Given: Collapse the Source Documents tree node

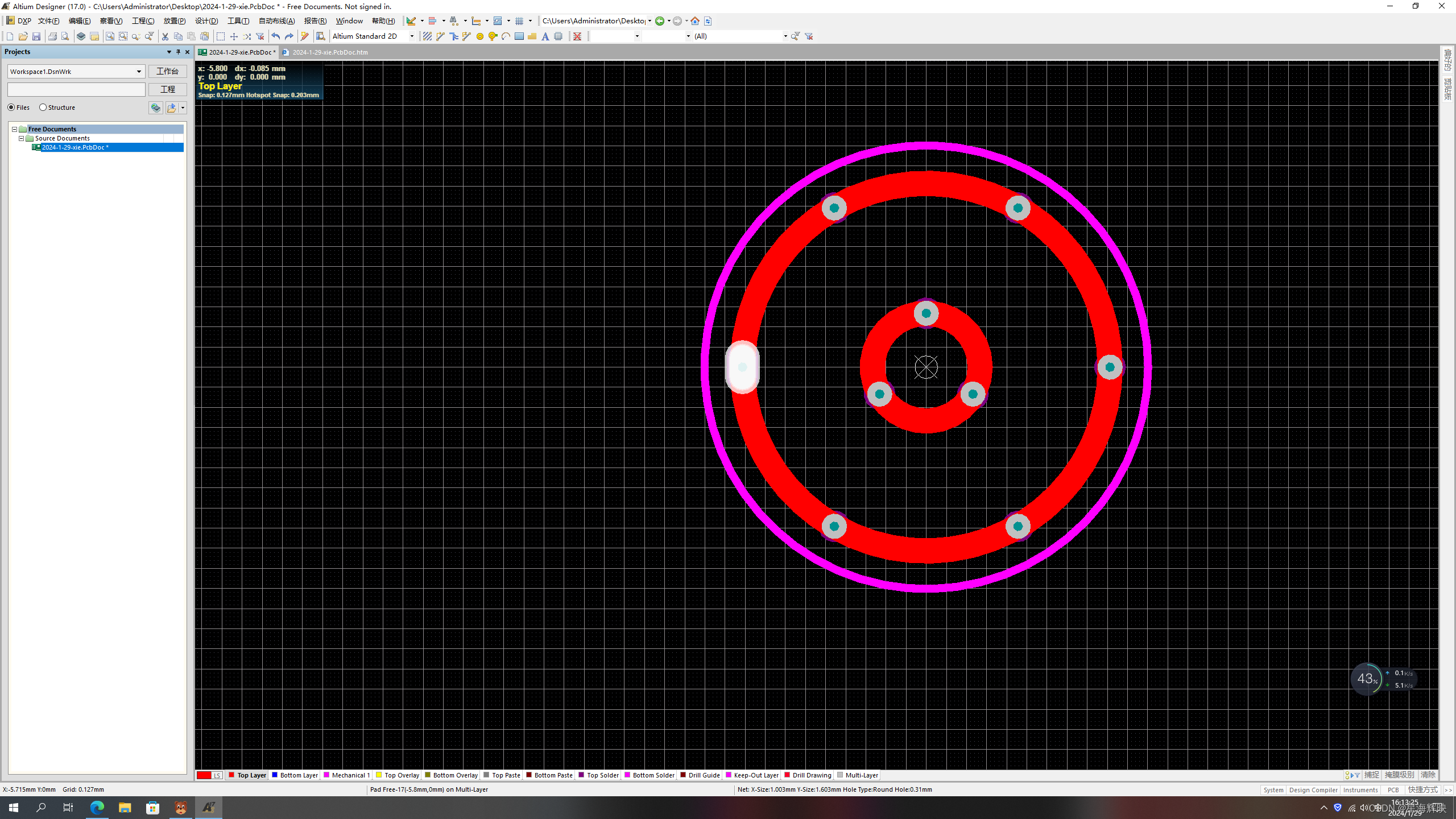Looking at the screenshot, I should [x=22, y=138].
